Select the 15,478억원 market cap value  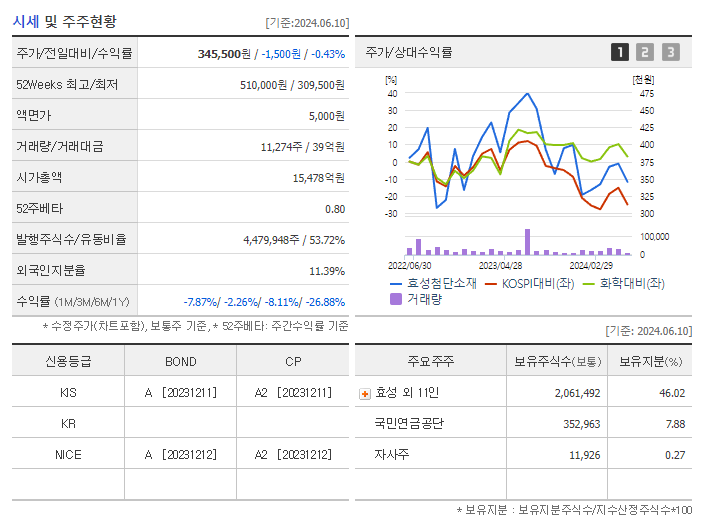tap(319, 178)
